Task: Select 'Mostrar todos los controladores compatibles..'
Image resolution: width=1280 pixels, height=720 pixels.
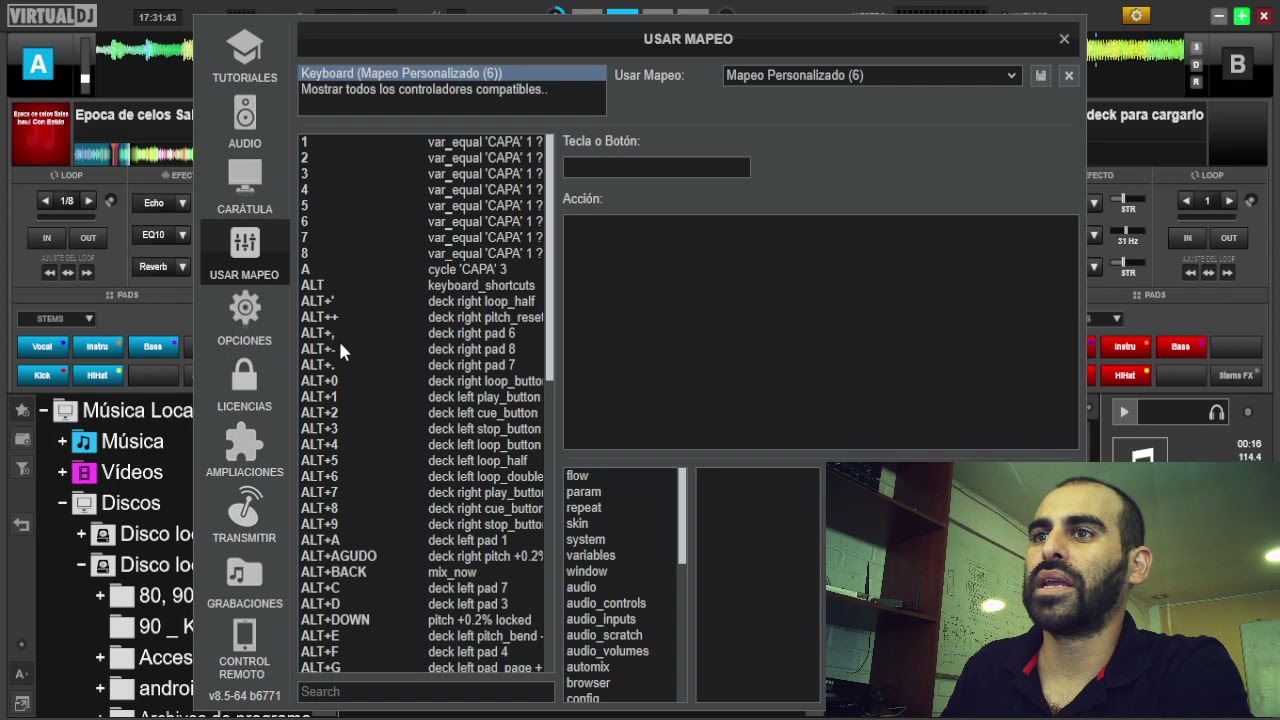Action: click(x=452, y=89)
